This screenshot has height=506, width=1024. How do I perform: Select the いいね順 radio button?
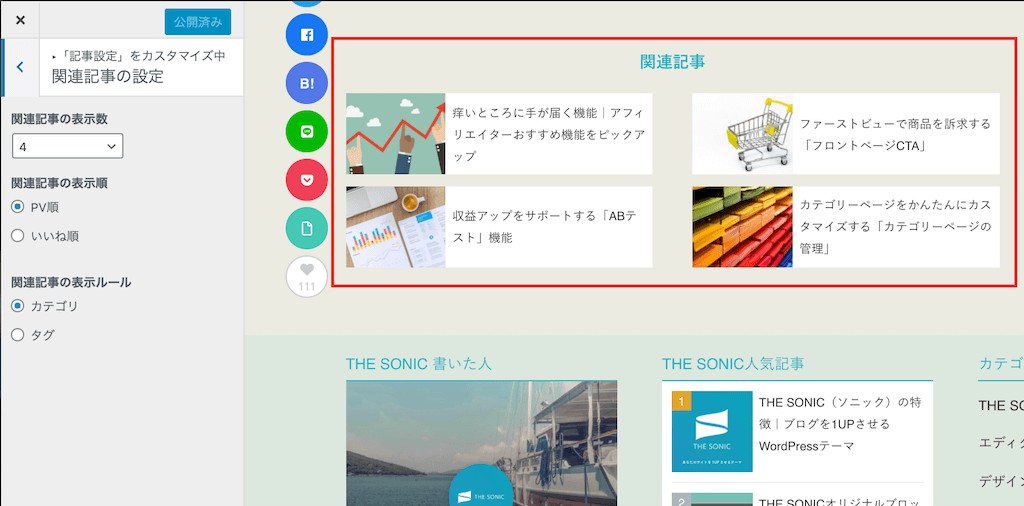click(x=18, y=236)
